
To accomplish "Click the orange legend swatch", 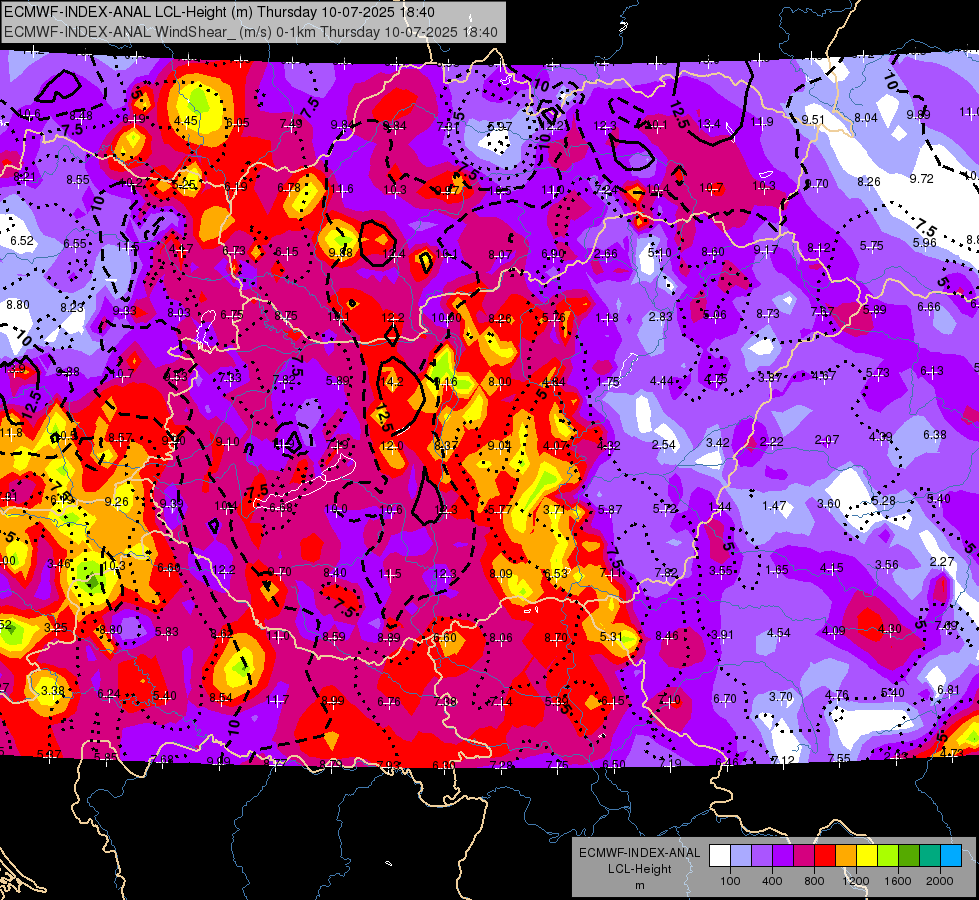I will point(846,855).
